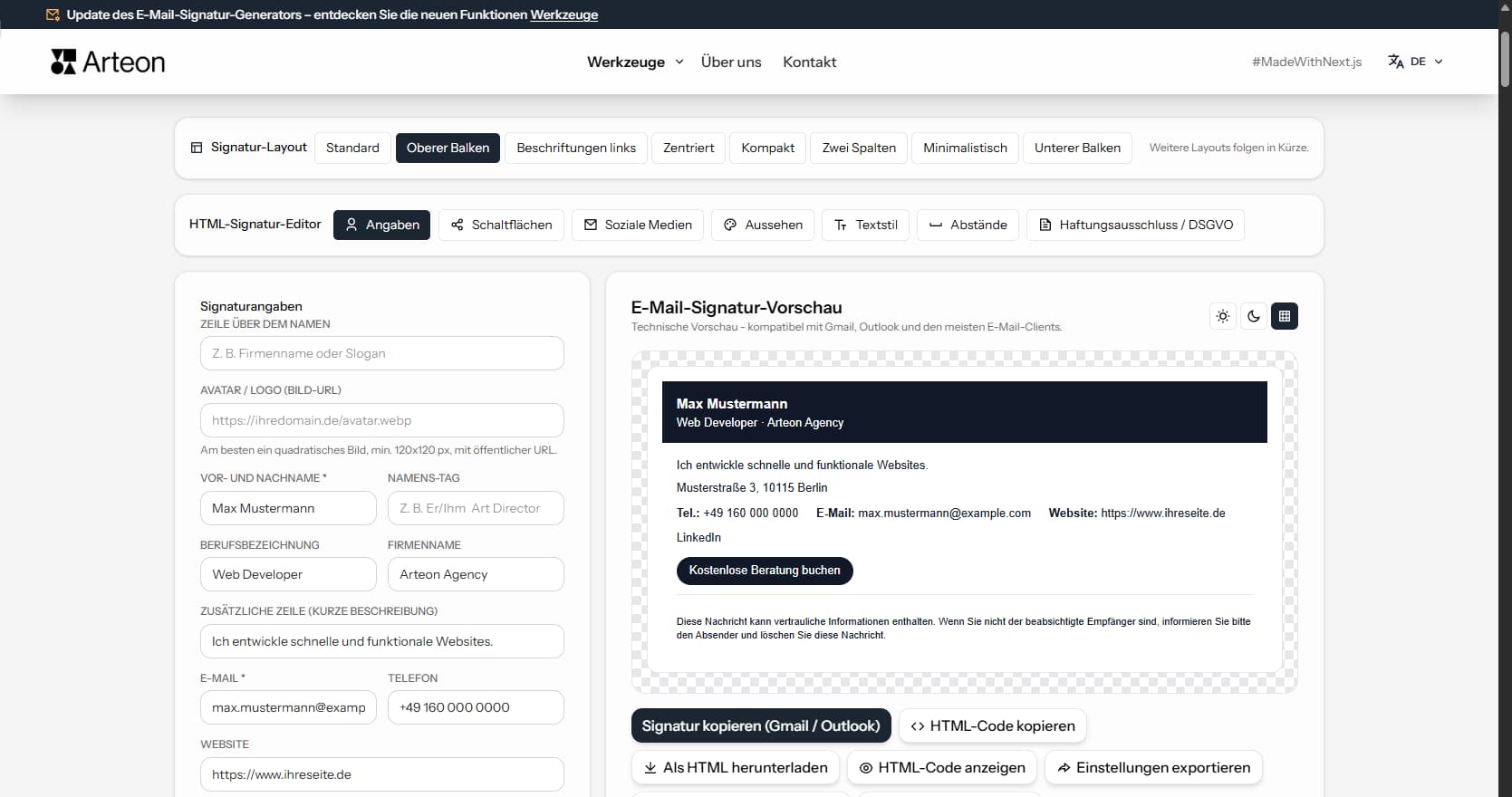1512x797 pixels.
Task: Click HTML-Code kopieren button
Action: (992, 725)
